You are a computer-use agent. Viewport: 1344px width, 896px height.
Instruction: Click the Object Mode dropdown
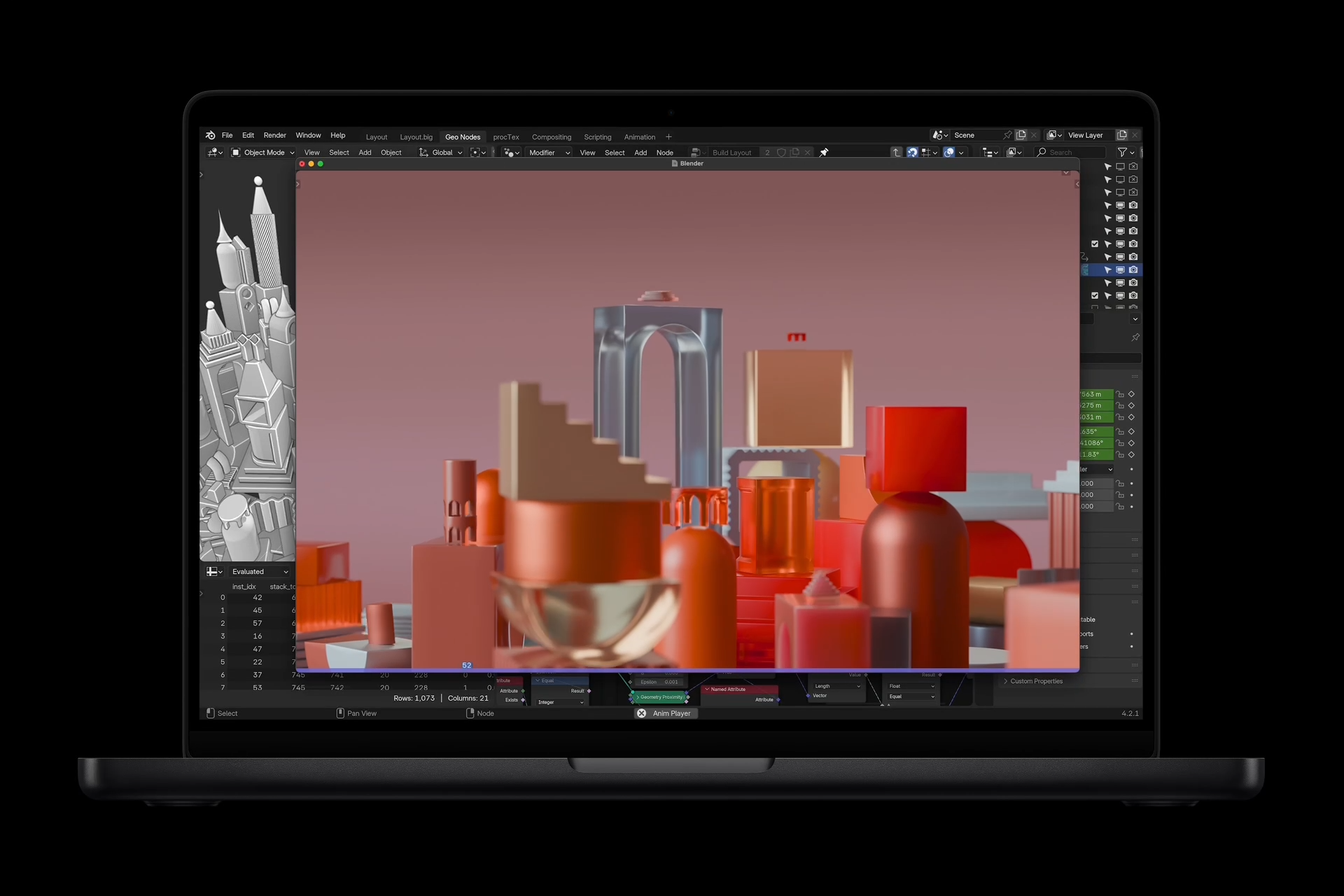coord(263,151)
